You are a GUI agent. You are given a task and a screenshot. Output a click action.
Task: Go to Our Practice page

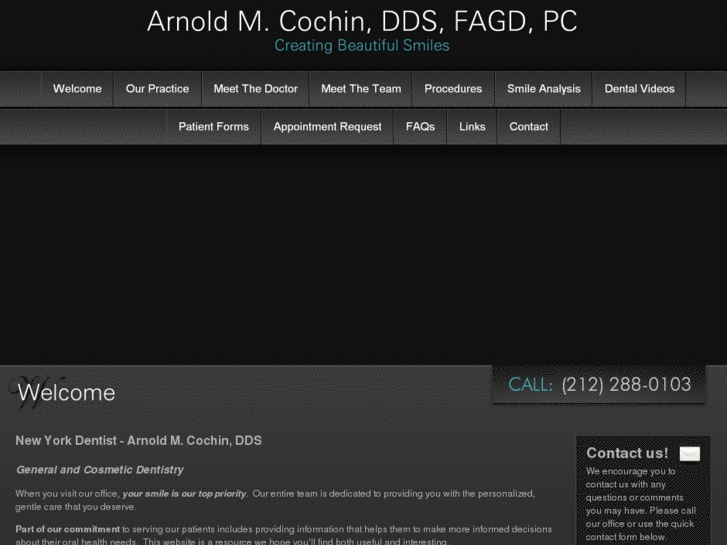click(157, 89)
